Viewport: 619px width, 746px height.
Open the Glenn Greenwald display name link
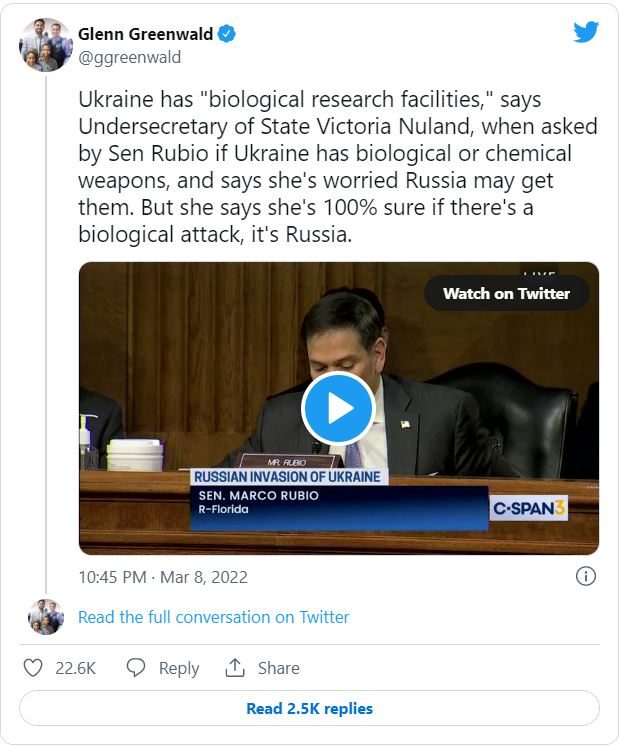click(x=145, y=34)
